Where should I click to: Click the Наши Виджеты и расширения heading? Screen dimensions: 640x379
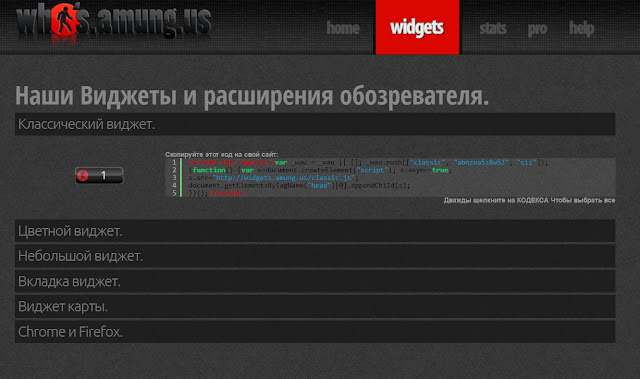click(252, 95)
